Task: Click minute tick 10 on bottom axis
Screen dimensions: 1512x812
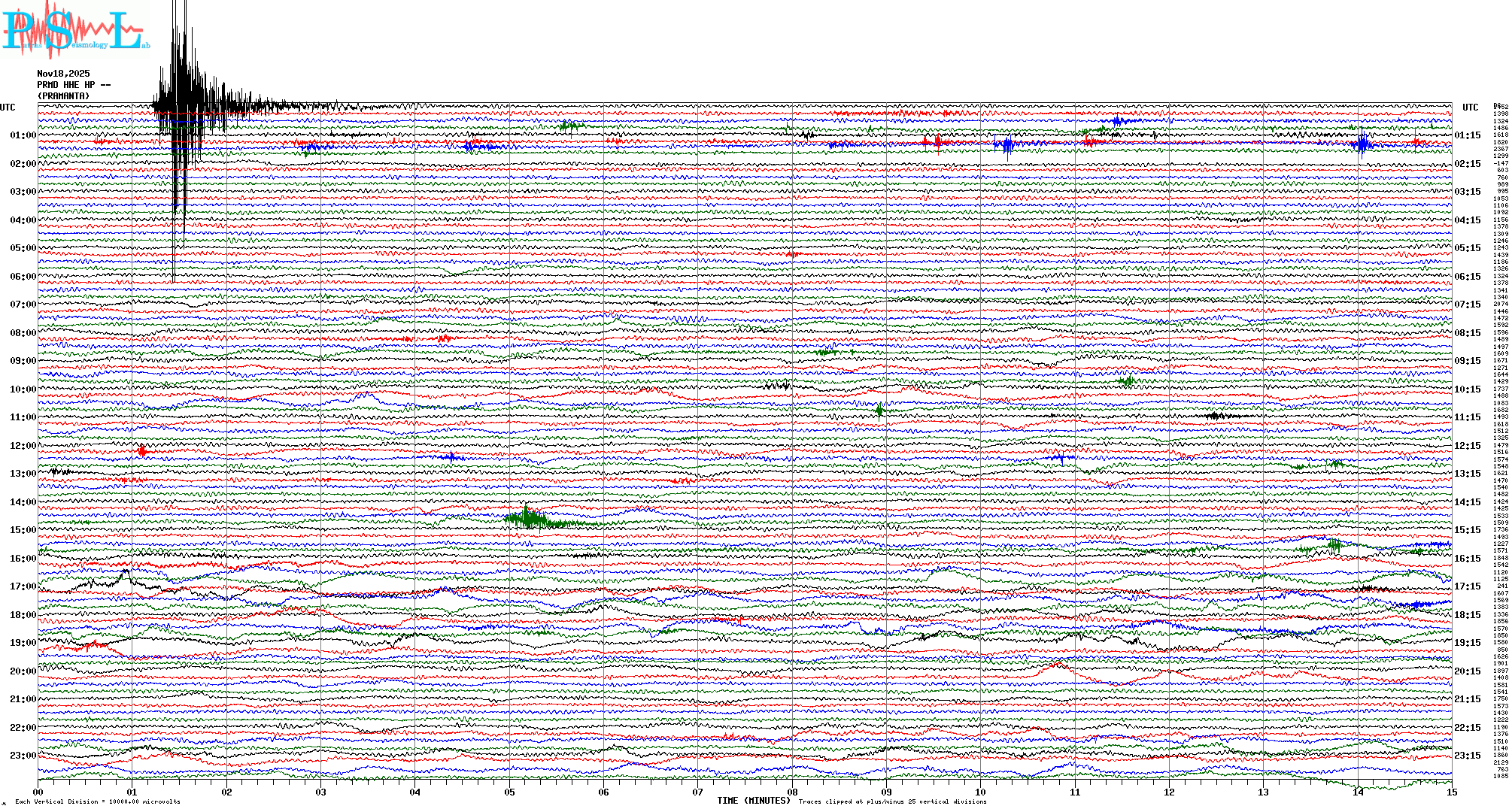Action: (x=980, y=792)
